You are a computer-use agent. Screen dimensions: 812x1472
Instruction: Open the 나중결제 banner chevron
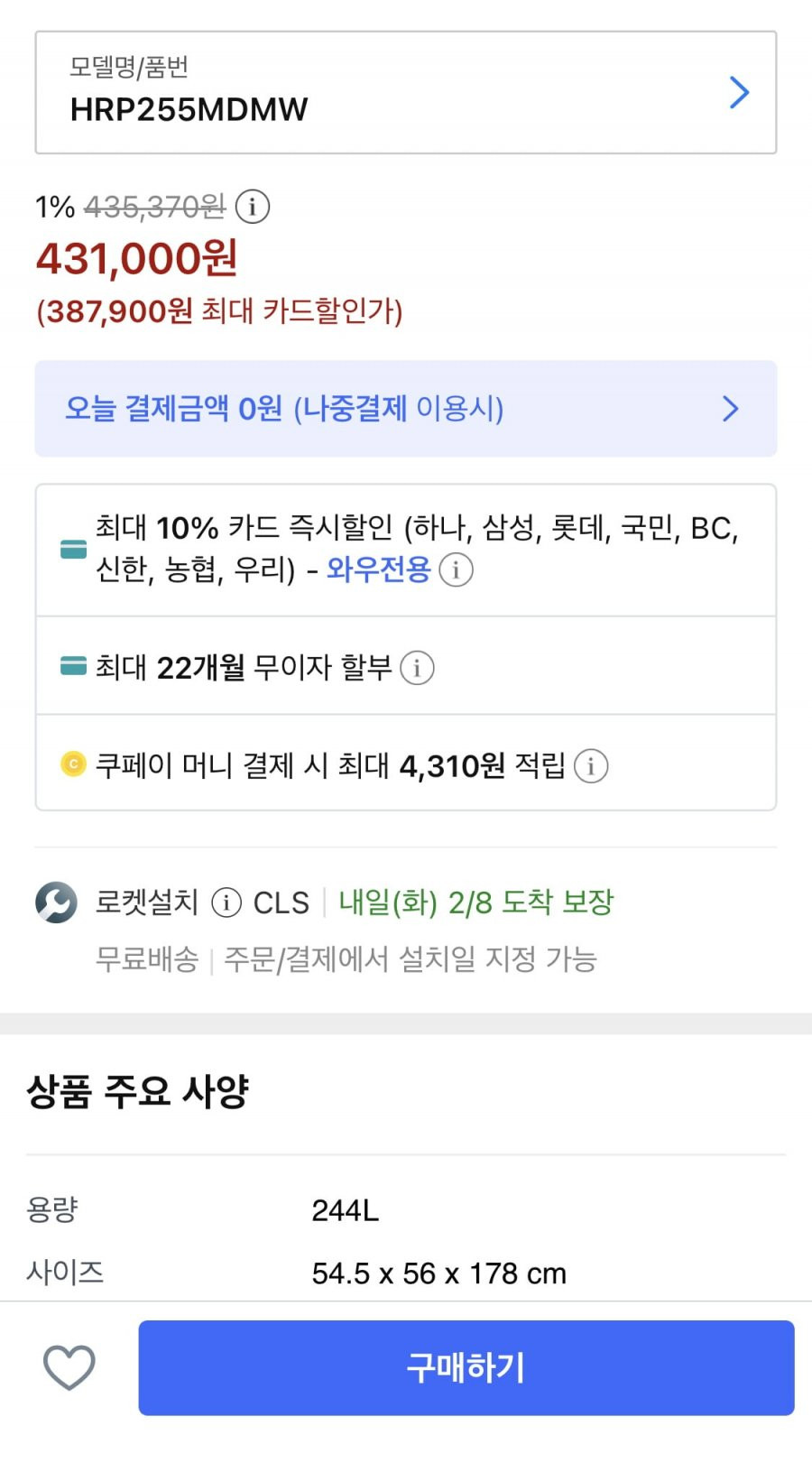click(731, 409)
